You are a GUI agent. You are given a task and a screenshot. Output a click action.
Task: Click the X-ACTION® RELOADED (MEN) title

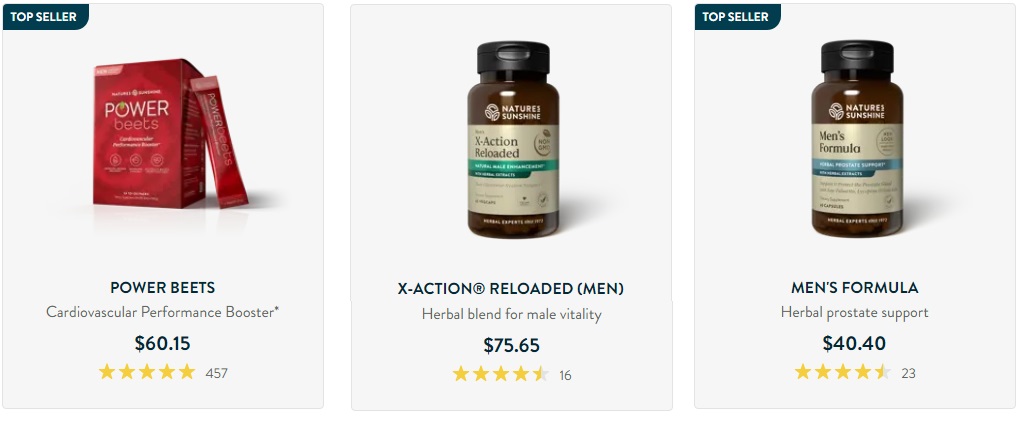coord(511,289)
